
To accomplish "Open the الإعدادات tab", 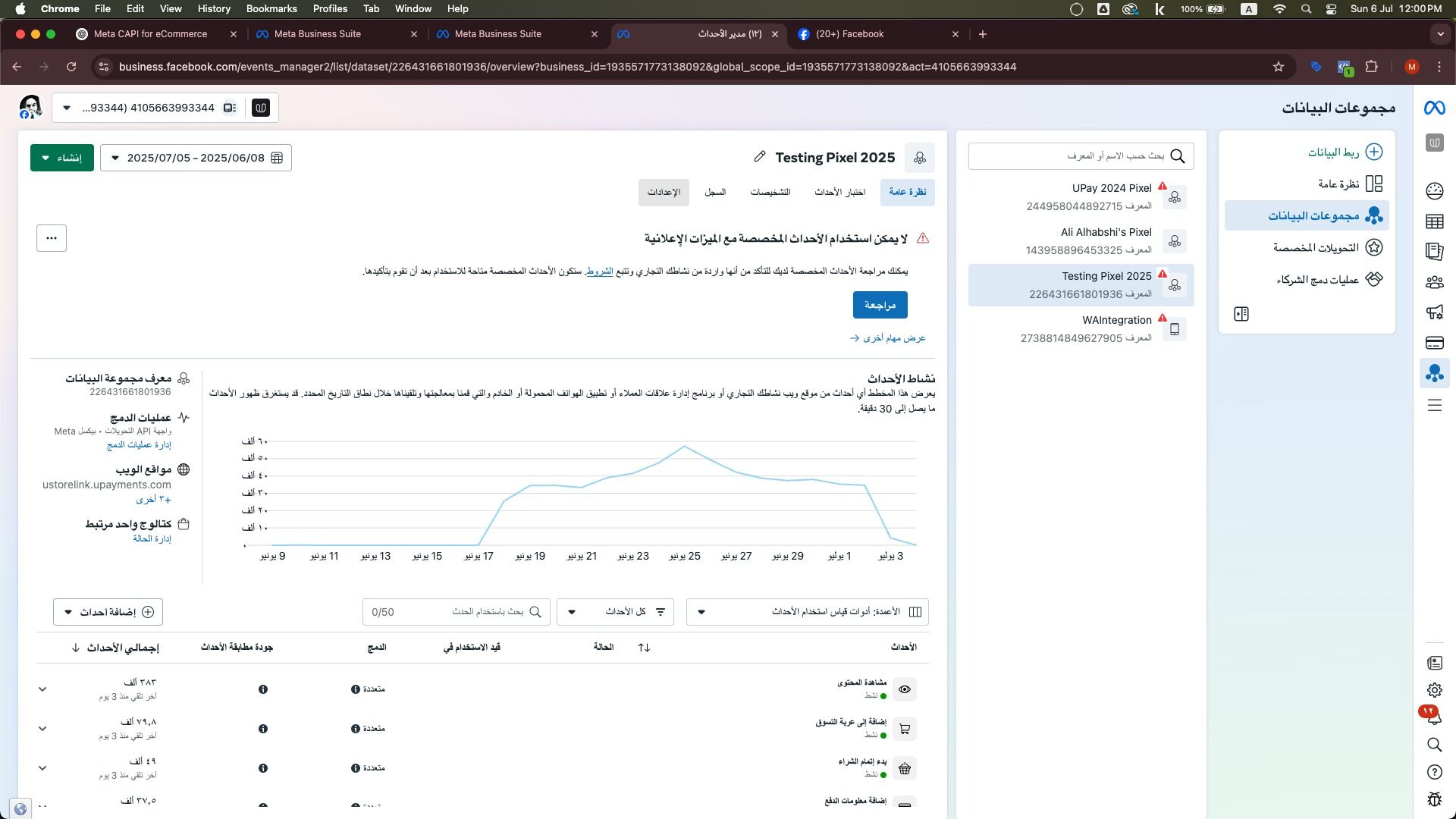I will [x=664, y=193].
